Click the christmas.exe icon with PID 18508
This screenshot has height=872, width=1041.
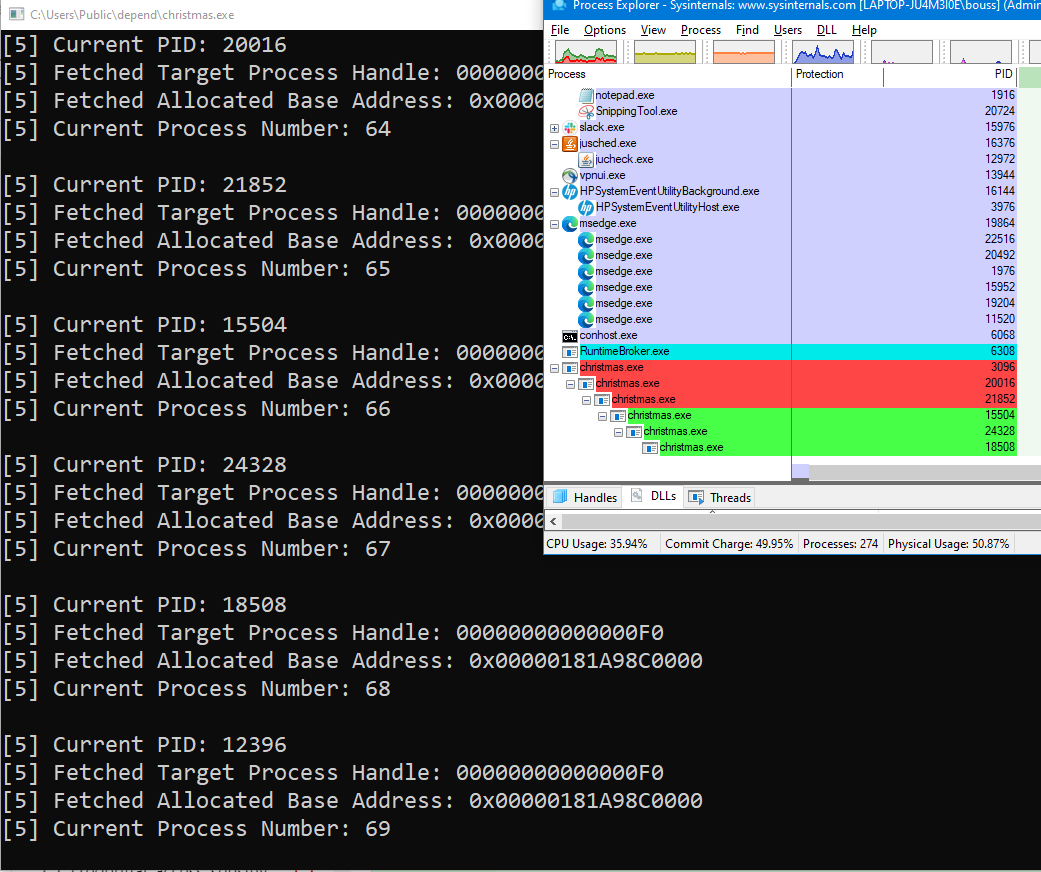[650, 448]
